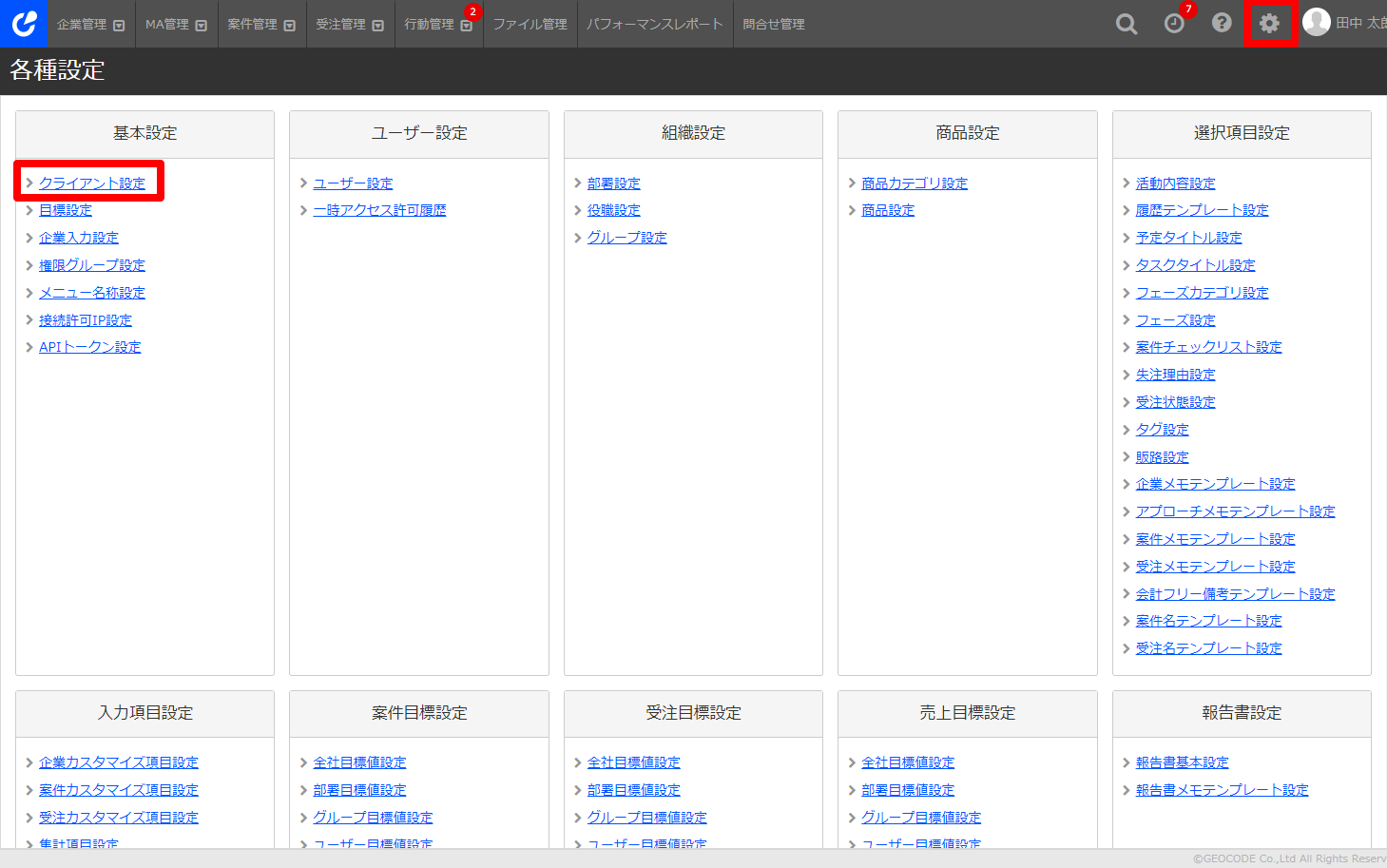
Task: Open 部署目標値設定 under 案件目標設定
Action: (359, 790)
